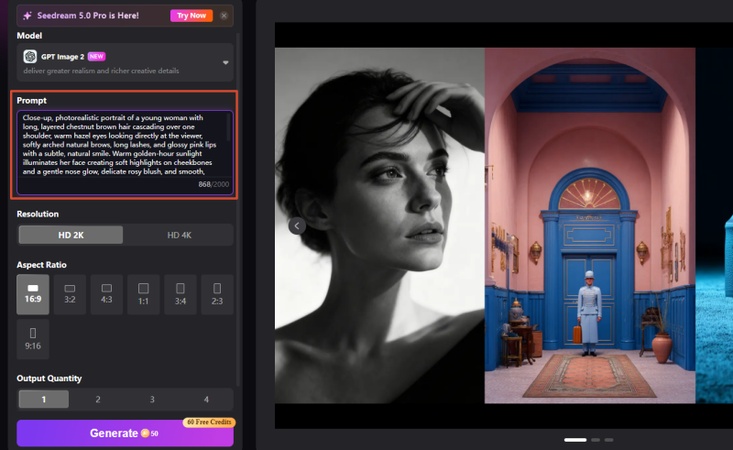This screenshot has height=450, width=733.
Task: Choose the 3:4 aspect ratio
Action: coord(180,294)
